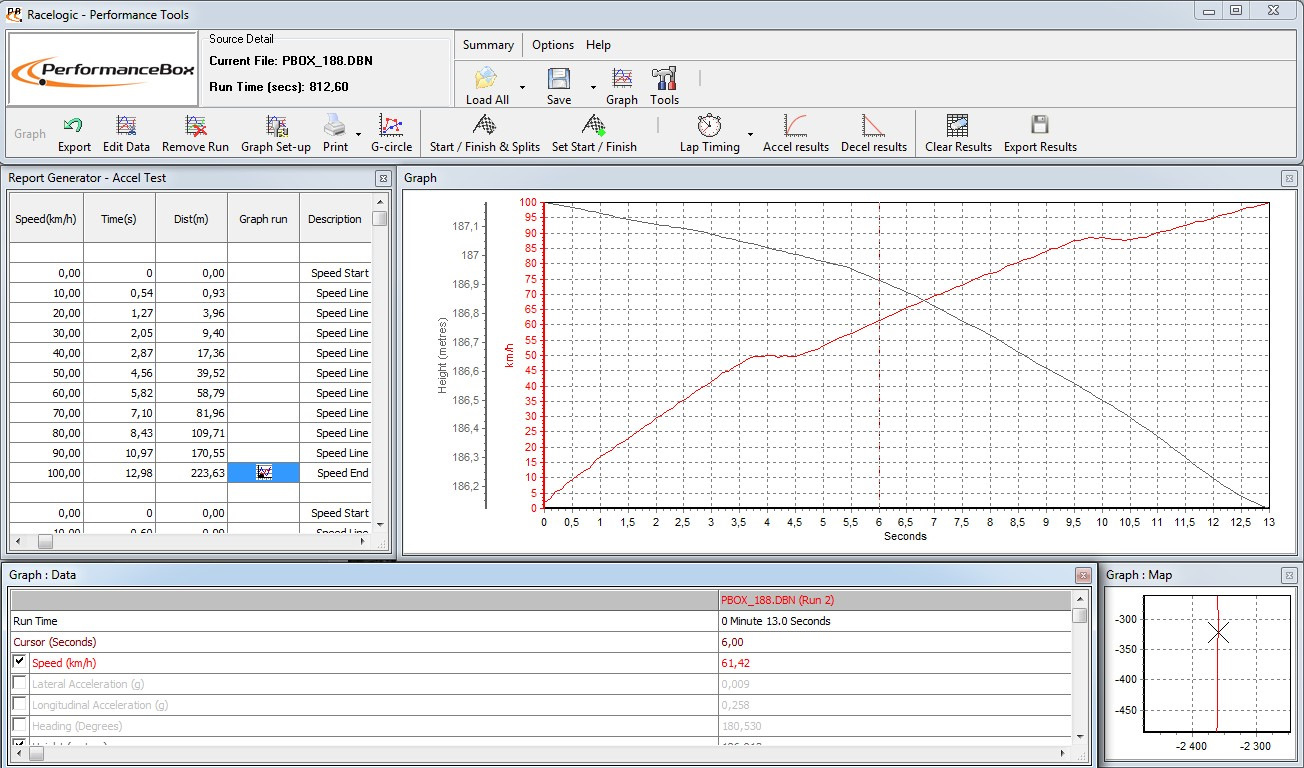
Task: Click the Edit Data icon
Action: click(x=126, y=127)
